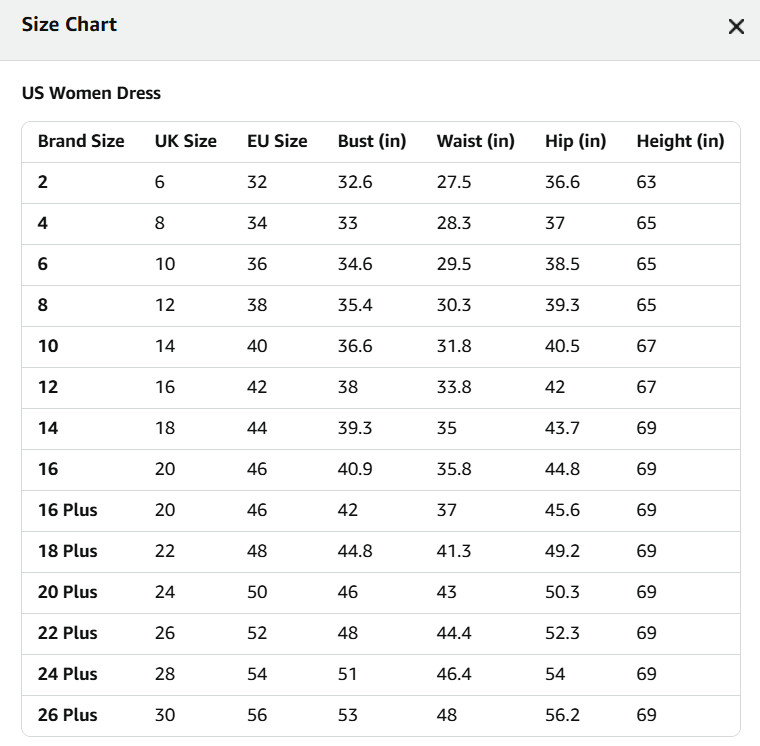Click the Hip (in) column header

(x=575, y=141)
